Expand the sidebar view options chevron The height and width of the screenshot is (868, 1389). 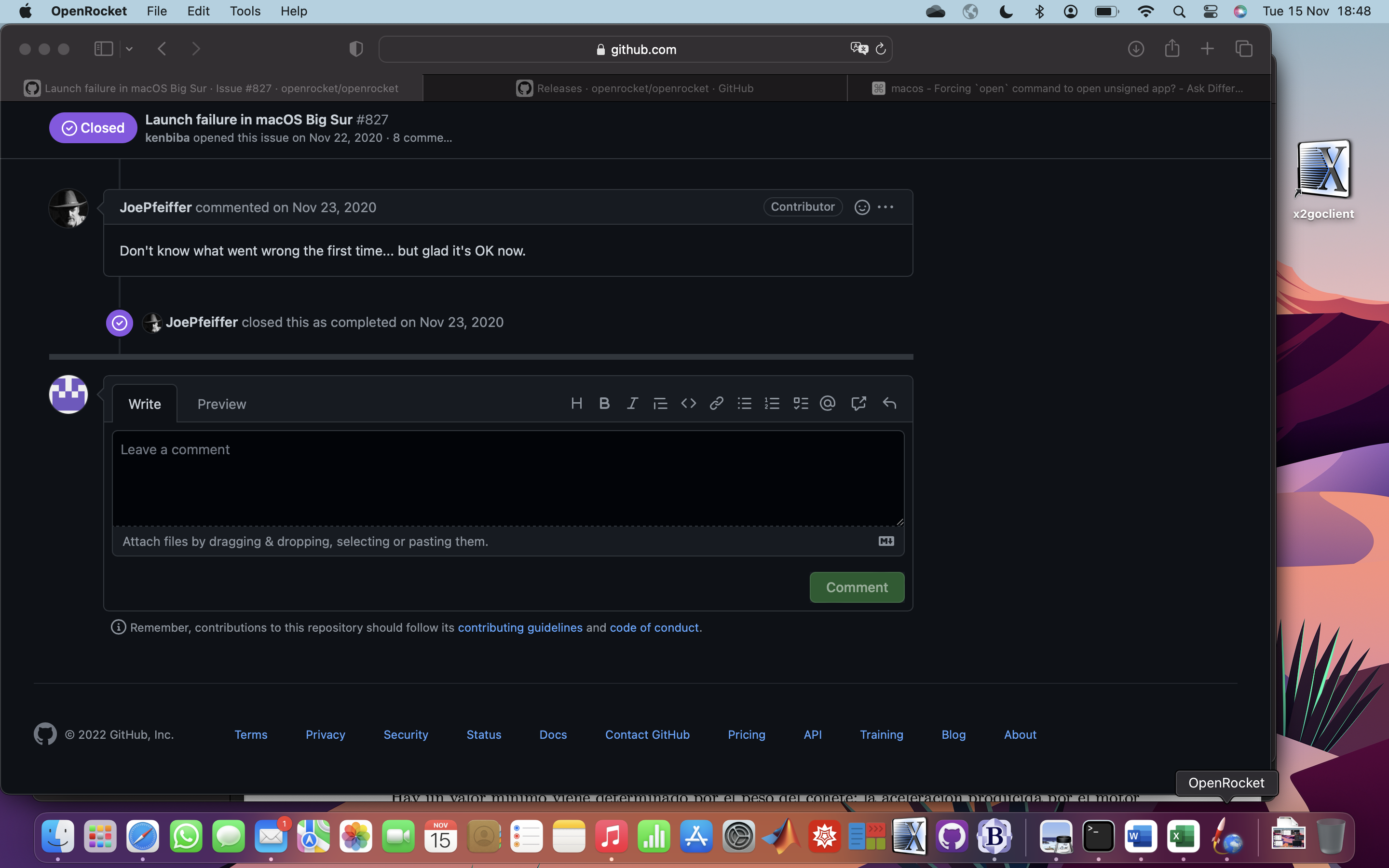(129, 49)
